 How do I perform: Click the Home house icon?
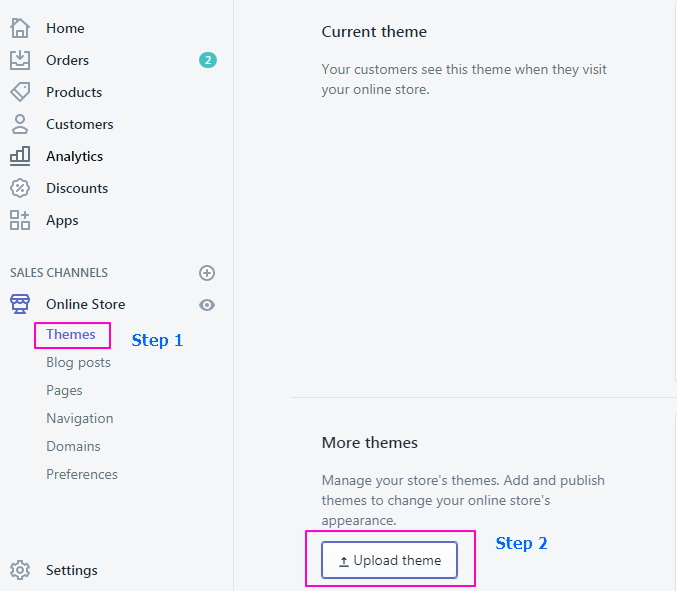click(x=20, y=28)
